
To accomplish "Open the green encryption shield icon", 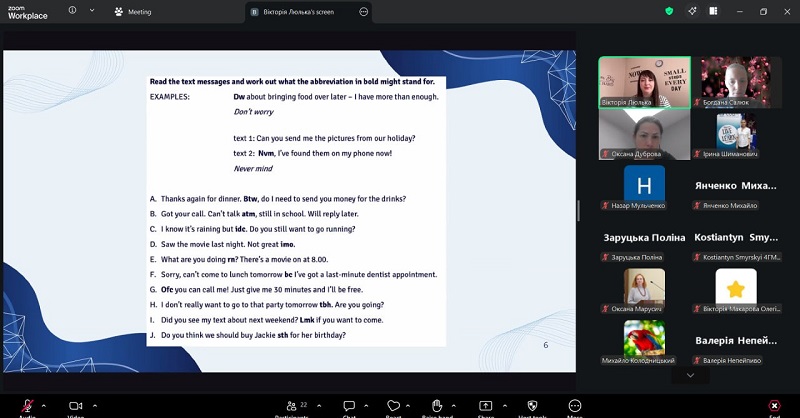I will 669,11.
